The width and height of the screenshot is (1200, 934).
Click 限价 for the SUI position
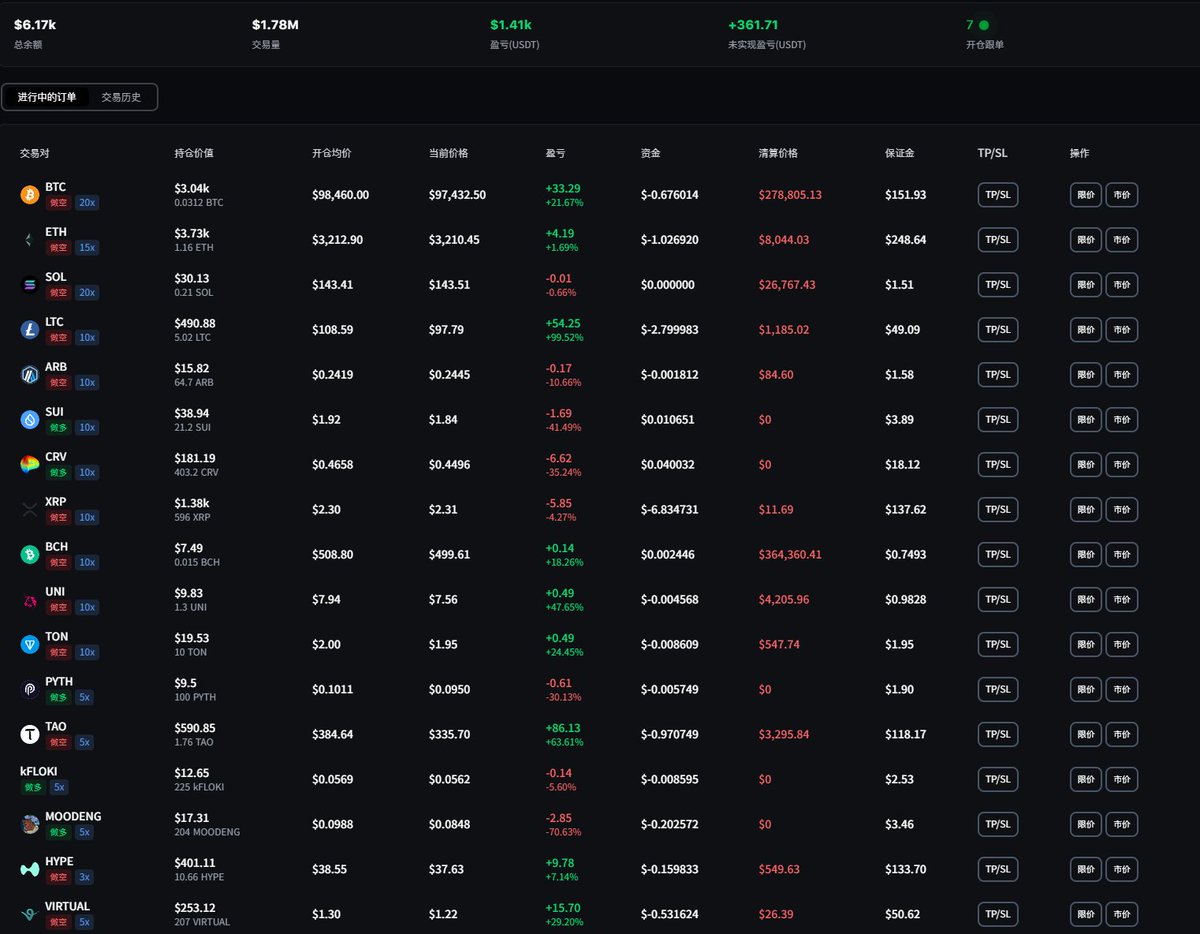pos(1086,420)
